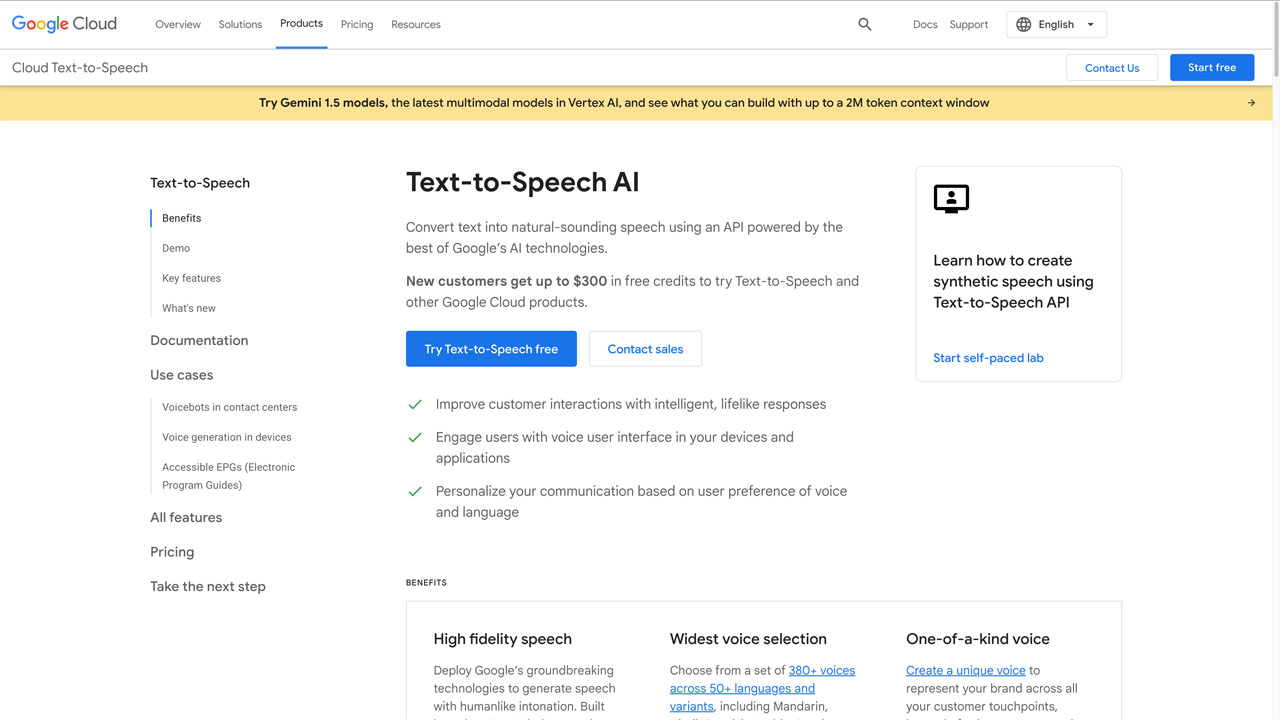Open the 380+ voices link

[822, 670]
